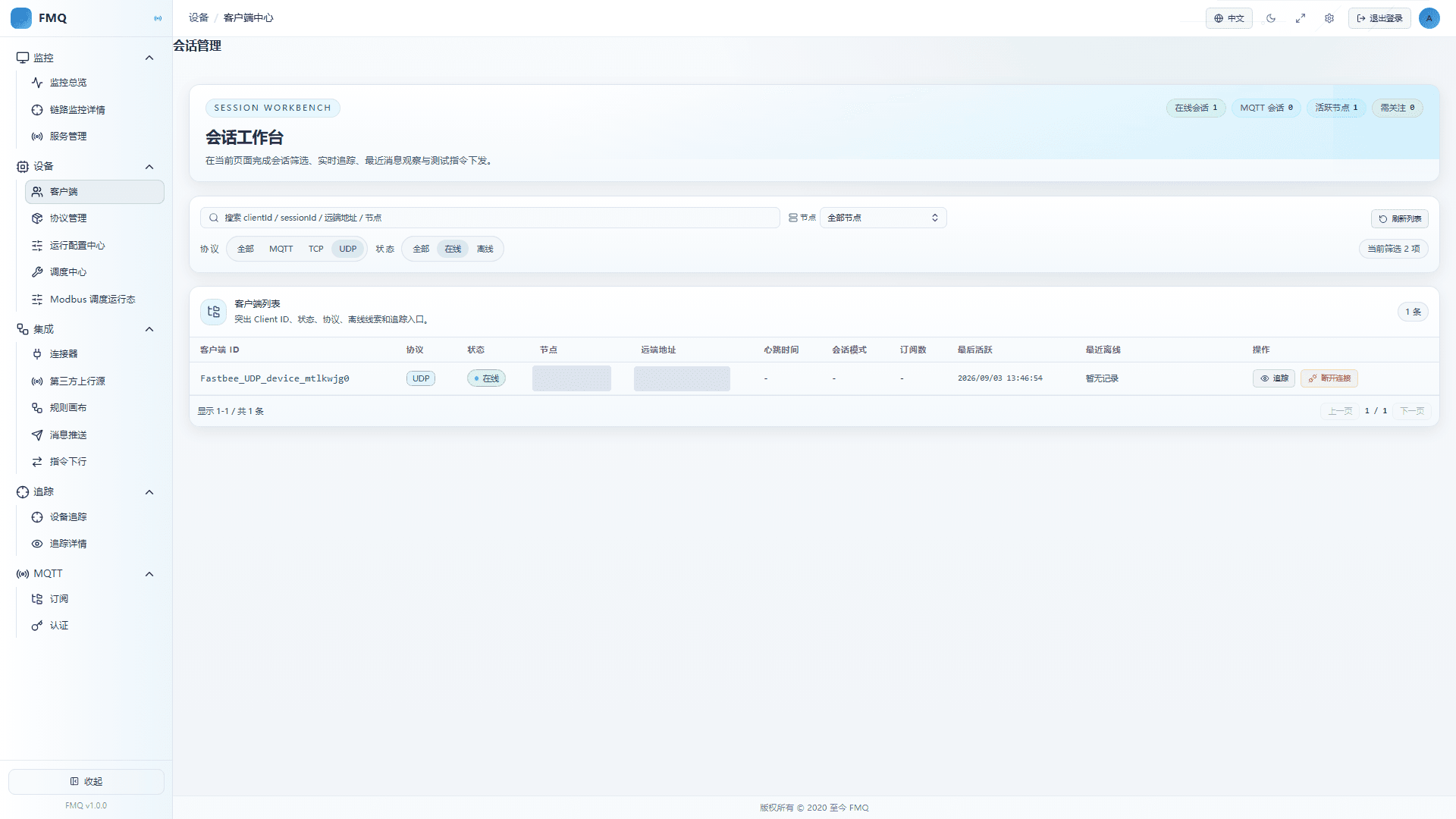This screenshot has height=819, width=1456.
Task: Select 全部 in protocol filter
Action: [x=246, y=249]
